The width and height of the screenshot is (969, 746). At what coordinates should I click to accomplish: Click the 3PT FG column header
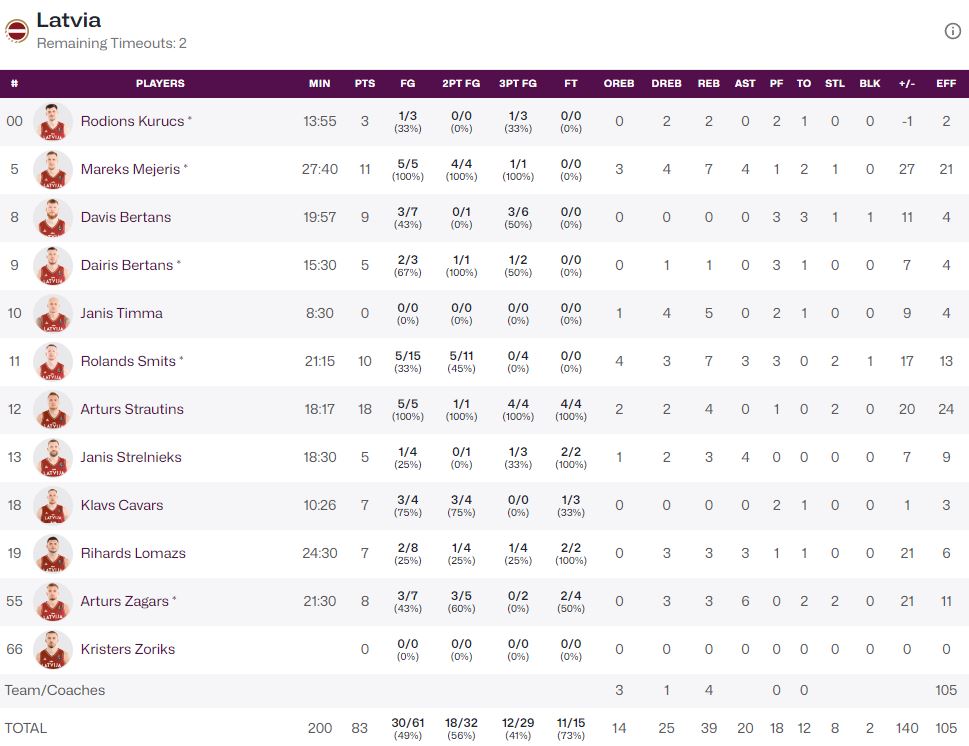[x=518, y=84]
